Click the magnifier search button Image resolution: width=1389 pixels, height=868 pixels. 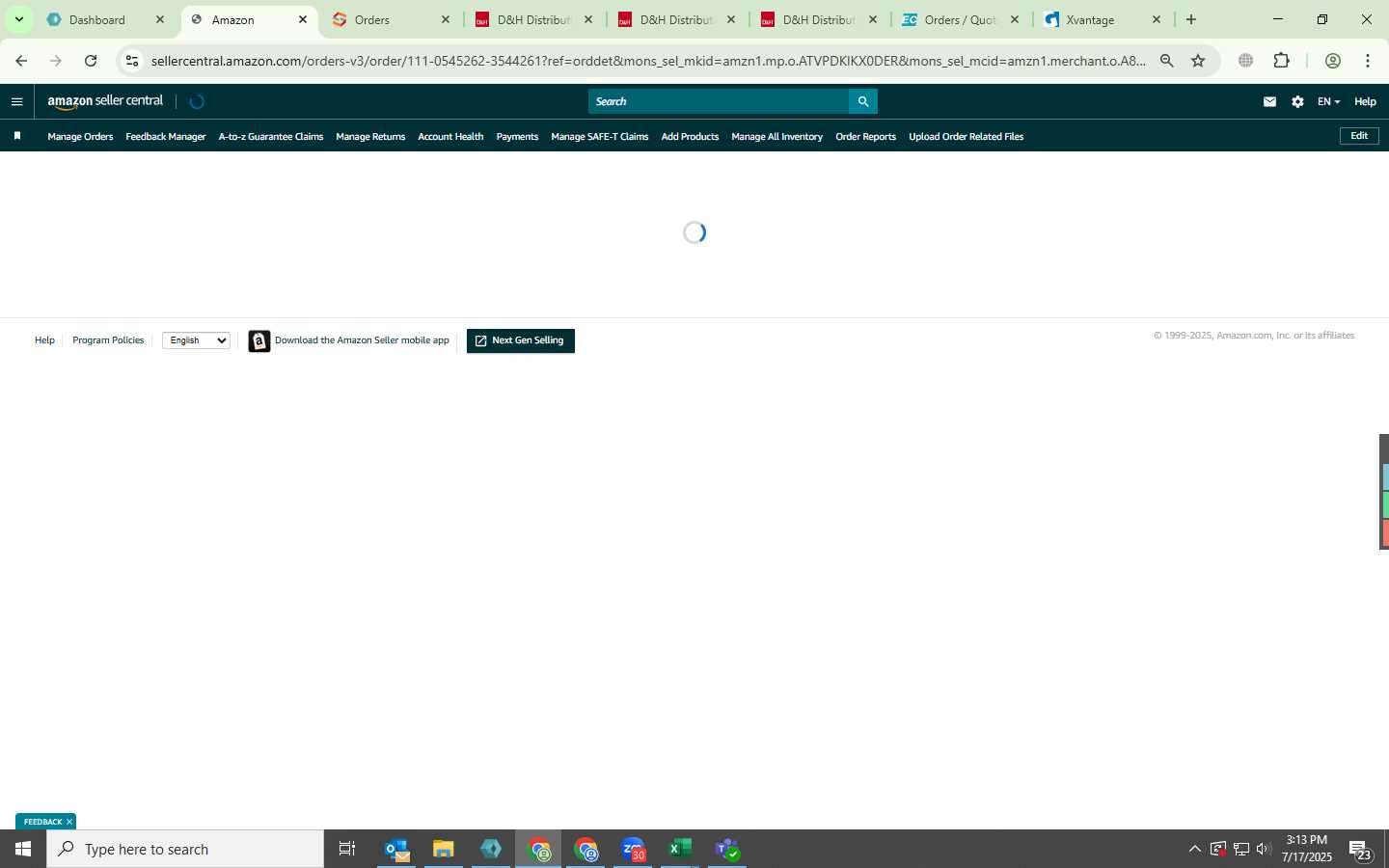pos(863,101)
